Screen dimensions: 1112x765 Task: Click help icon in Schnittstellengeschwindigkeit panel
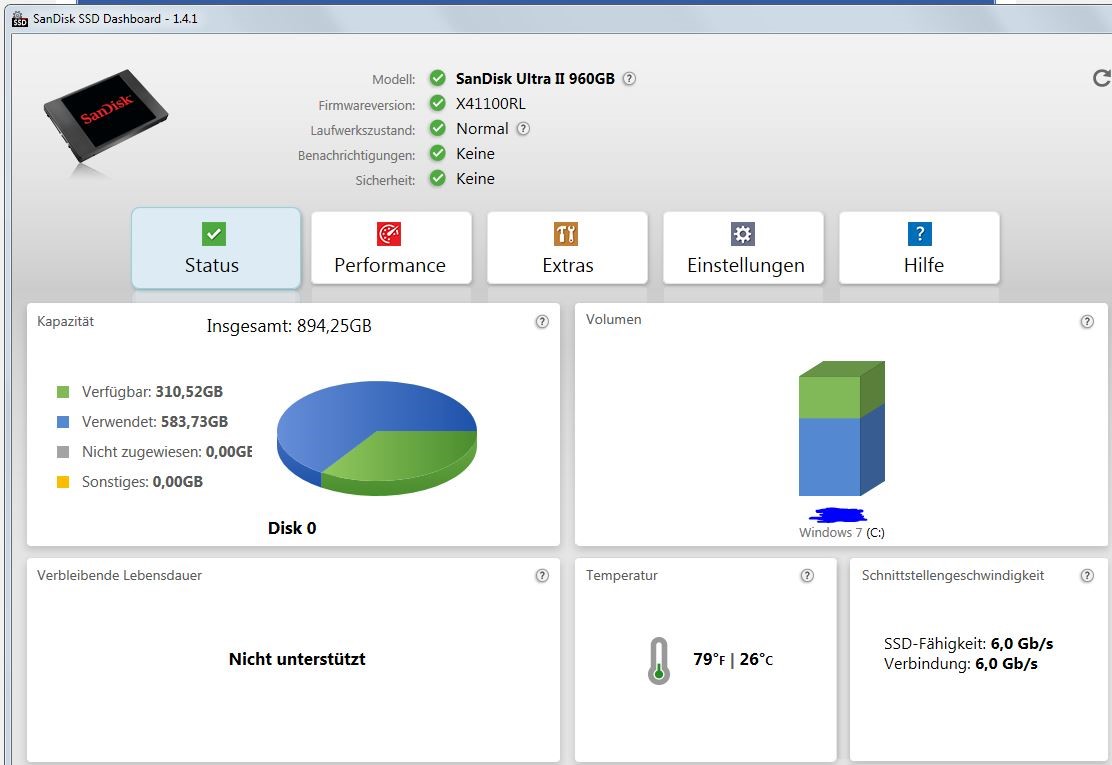coord(1086,575)
